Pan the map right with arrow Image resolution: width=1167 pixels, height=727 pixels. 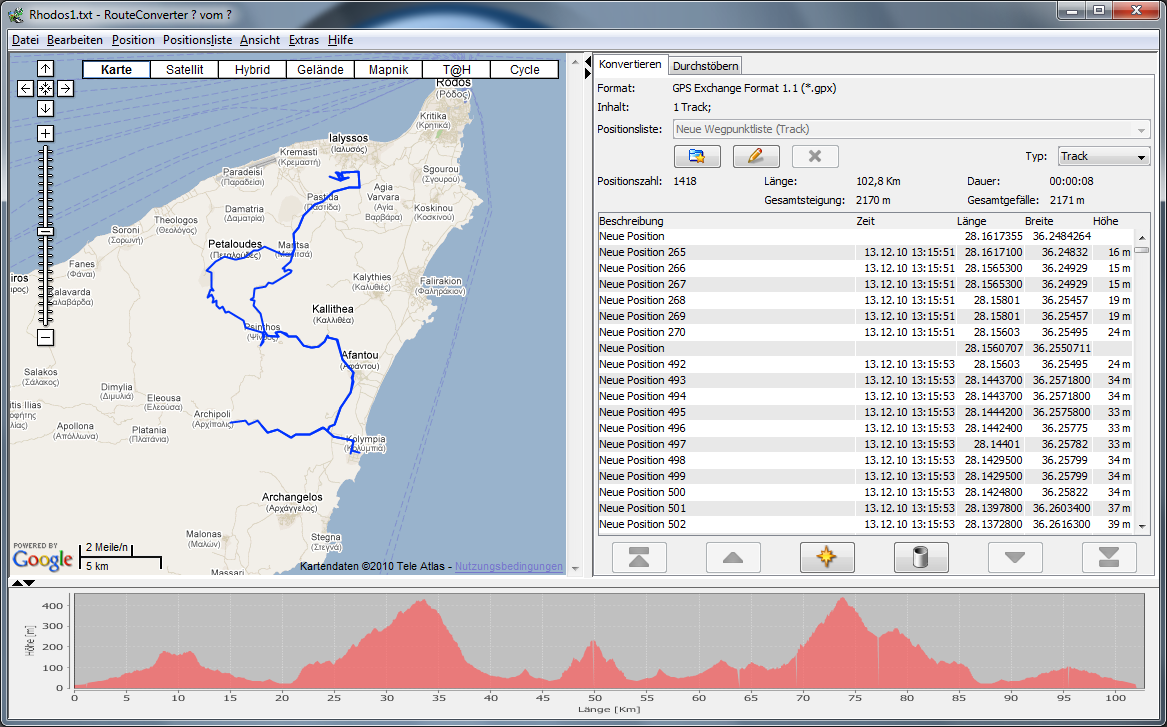[x=65, y=88]
